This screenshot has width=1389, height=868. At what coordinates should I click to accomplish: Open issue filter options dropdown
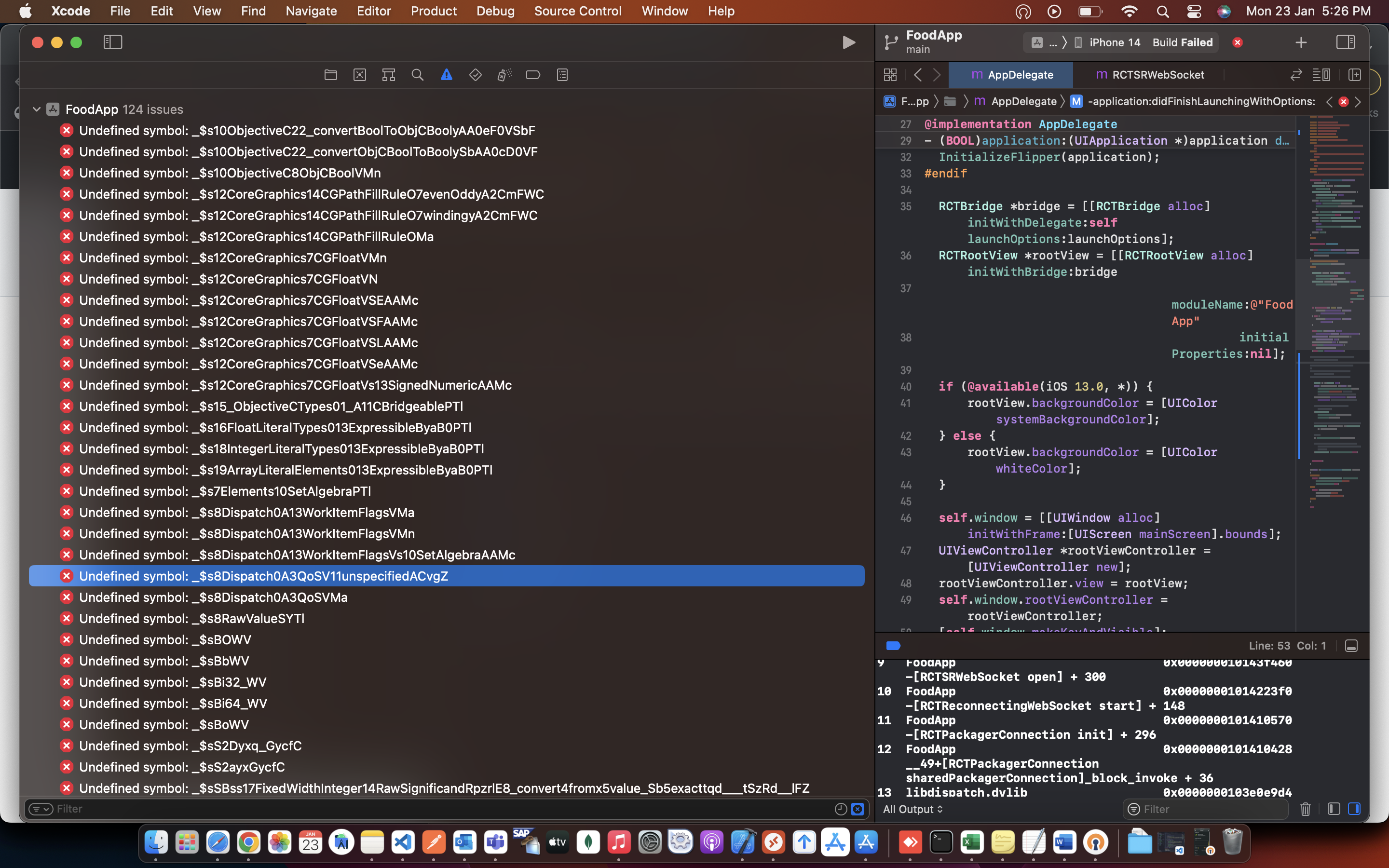40,809
